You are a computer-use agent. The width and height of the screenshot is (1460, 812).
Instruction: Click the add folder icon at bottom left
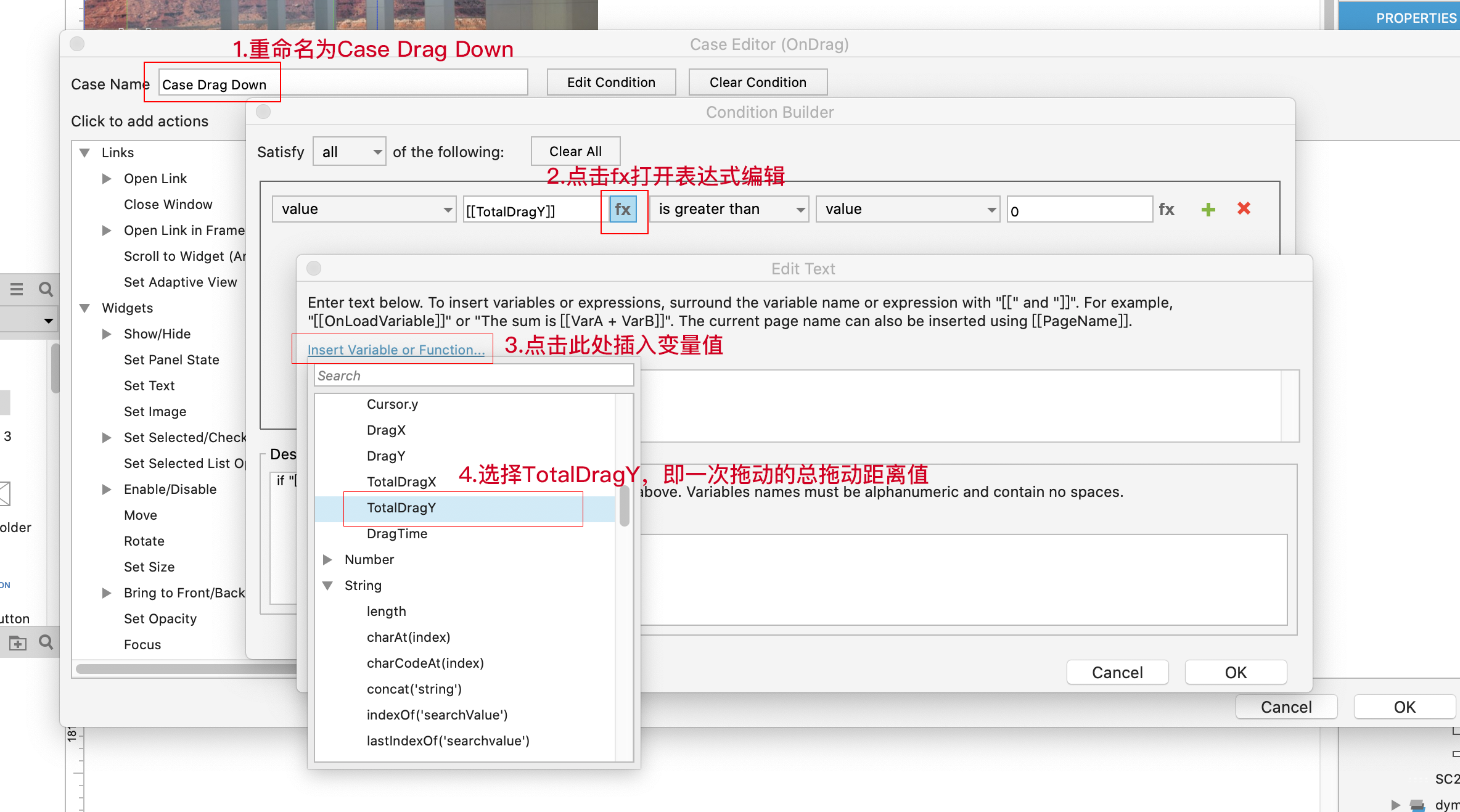(18, 643)
